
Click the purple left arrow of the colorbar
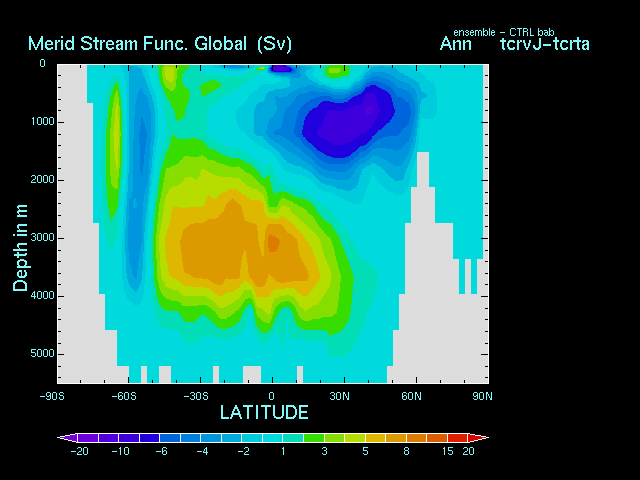click(65, 438)
